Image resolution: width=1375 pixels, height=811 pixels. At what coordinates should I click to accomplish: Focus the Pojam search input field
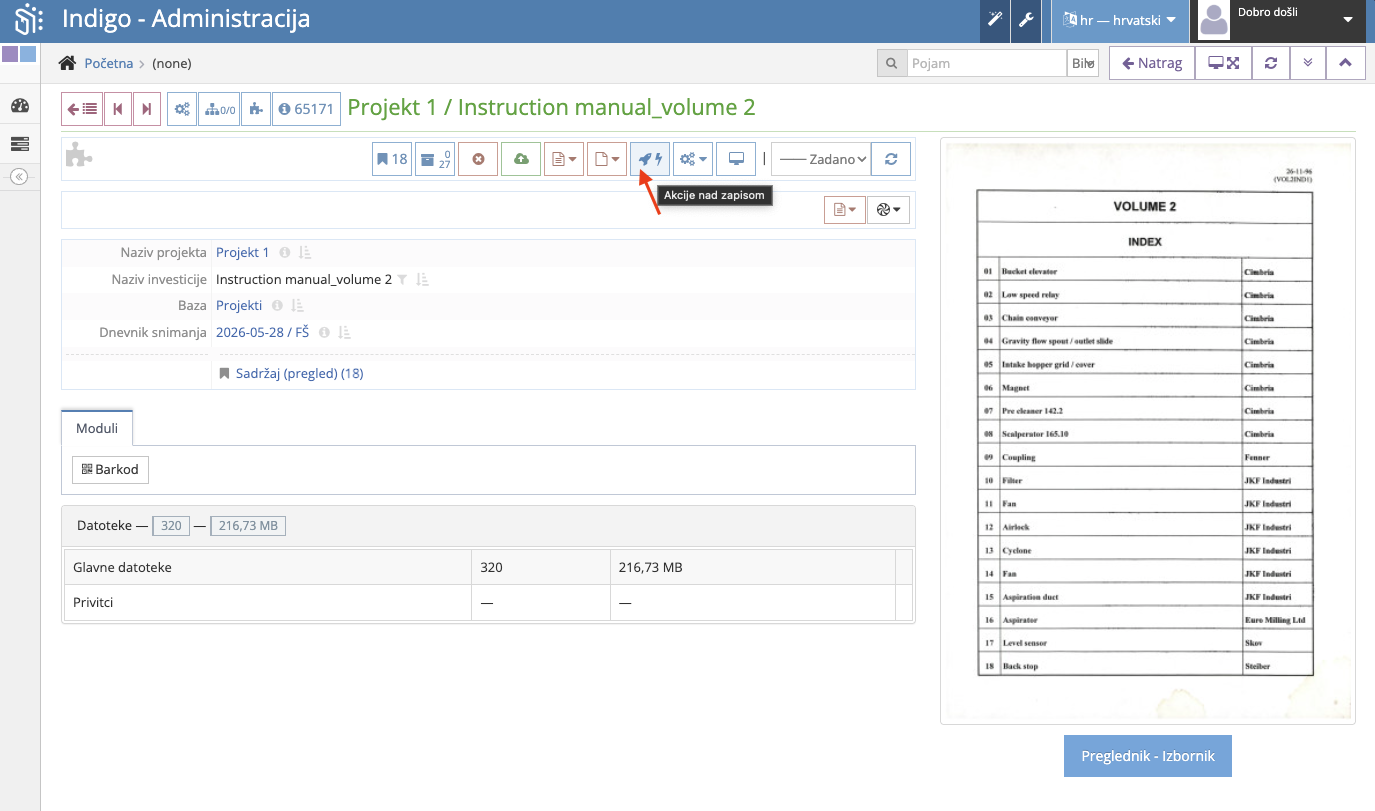pyautogui.click(x=987, y=63)
